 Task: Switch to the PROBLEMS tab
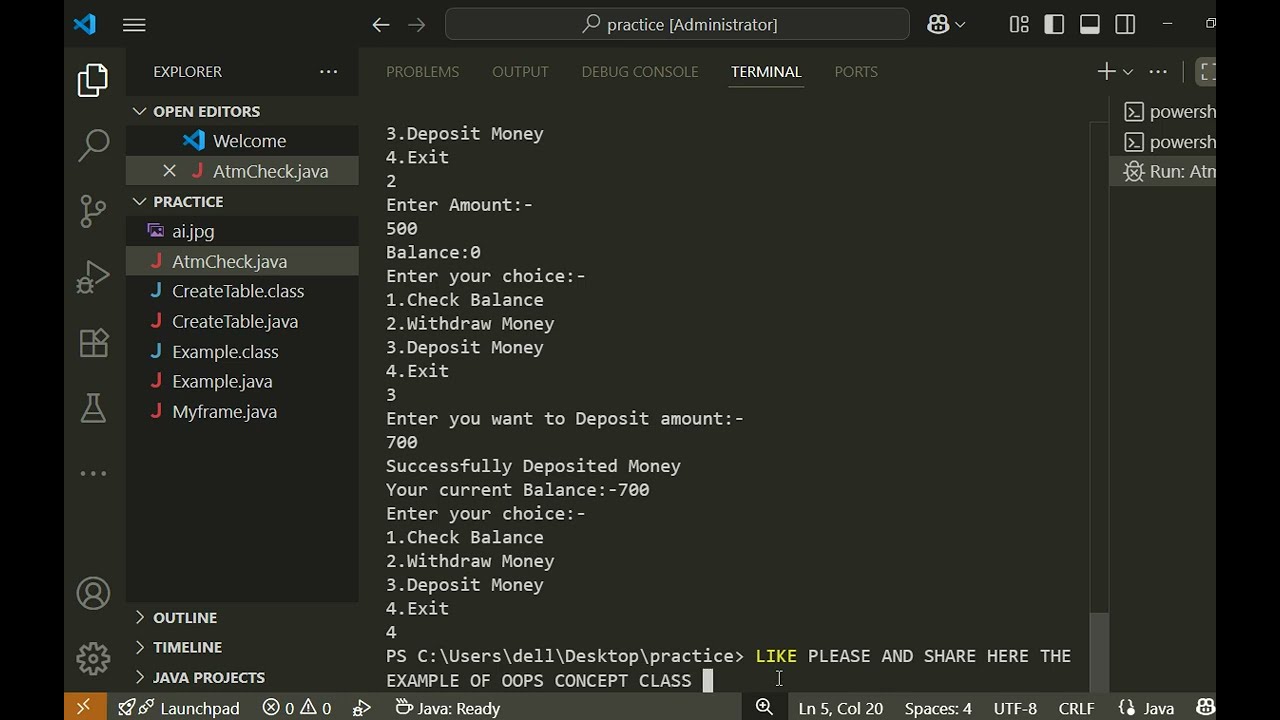click(x=423, y=72)
